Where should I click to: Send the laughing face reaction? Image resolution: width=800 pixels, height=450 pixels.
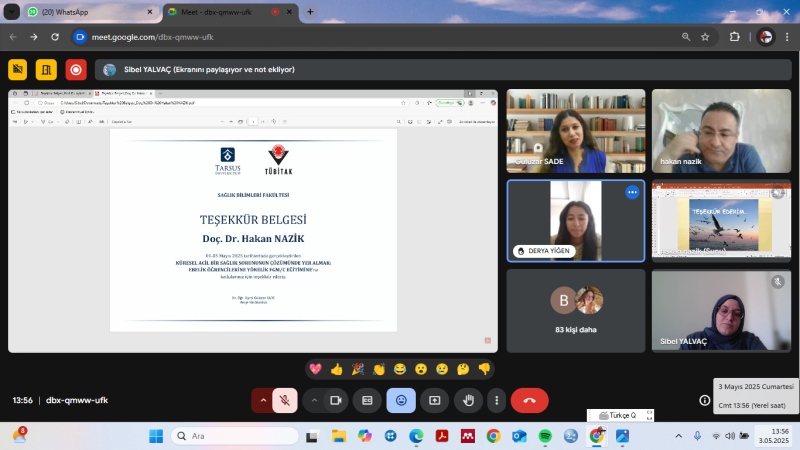pyautogui.click(x=399, y=369)
